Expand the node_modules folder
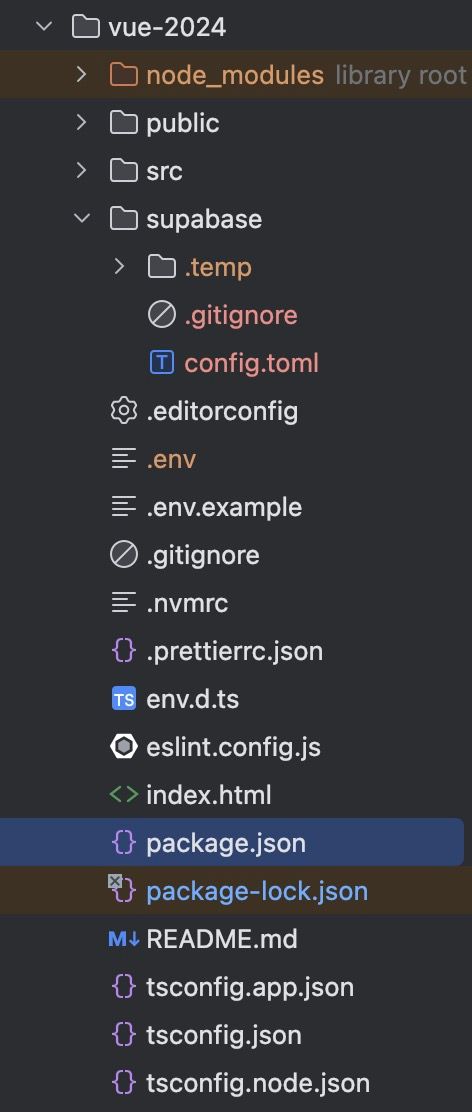Image resolution: width=472 pixels, height=1112 pixels. pos(82,74)
